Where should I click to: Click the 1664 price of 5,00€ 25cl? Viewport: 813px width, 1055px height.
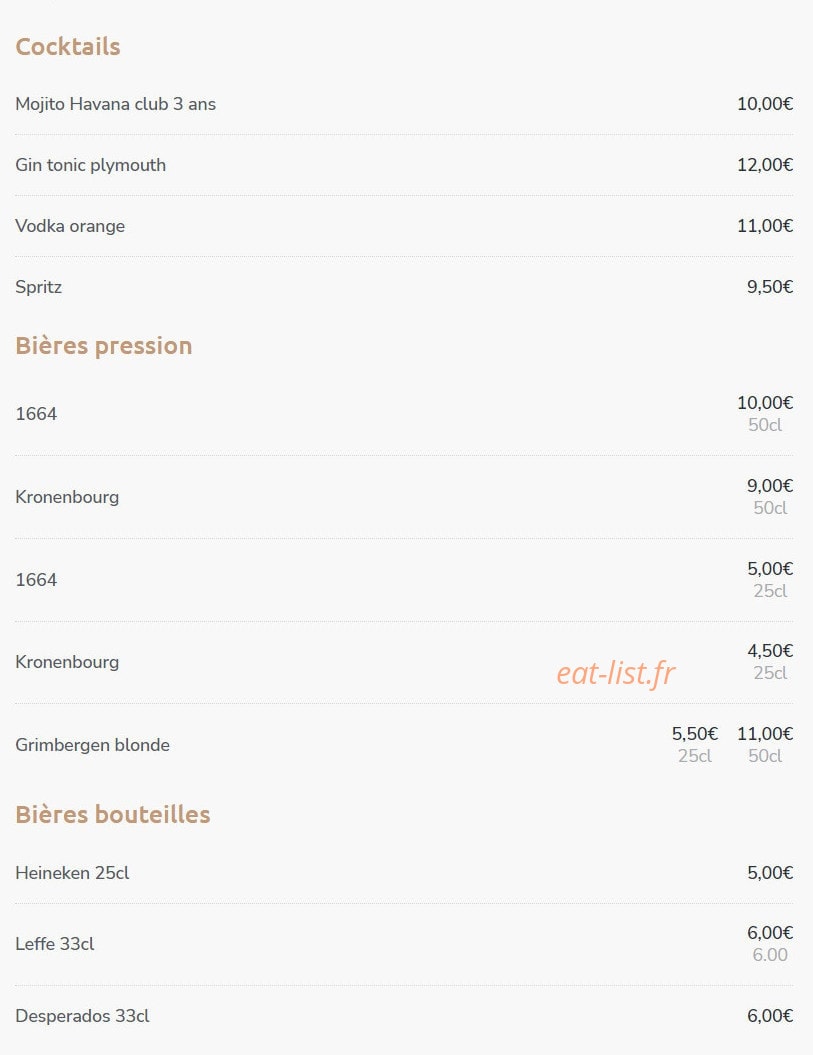pos(770,569)
